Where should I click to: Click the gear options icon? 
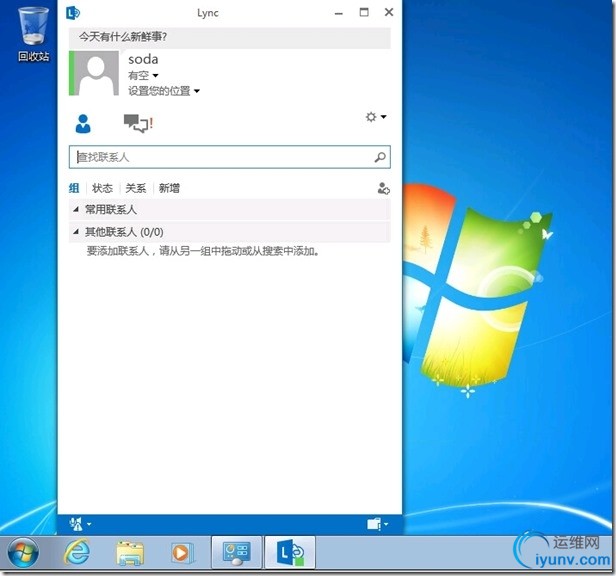point(371,117)
